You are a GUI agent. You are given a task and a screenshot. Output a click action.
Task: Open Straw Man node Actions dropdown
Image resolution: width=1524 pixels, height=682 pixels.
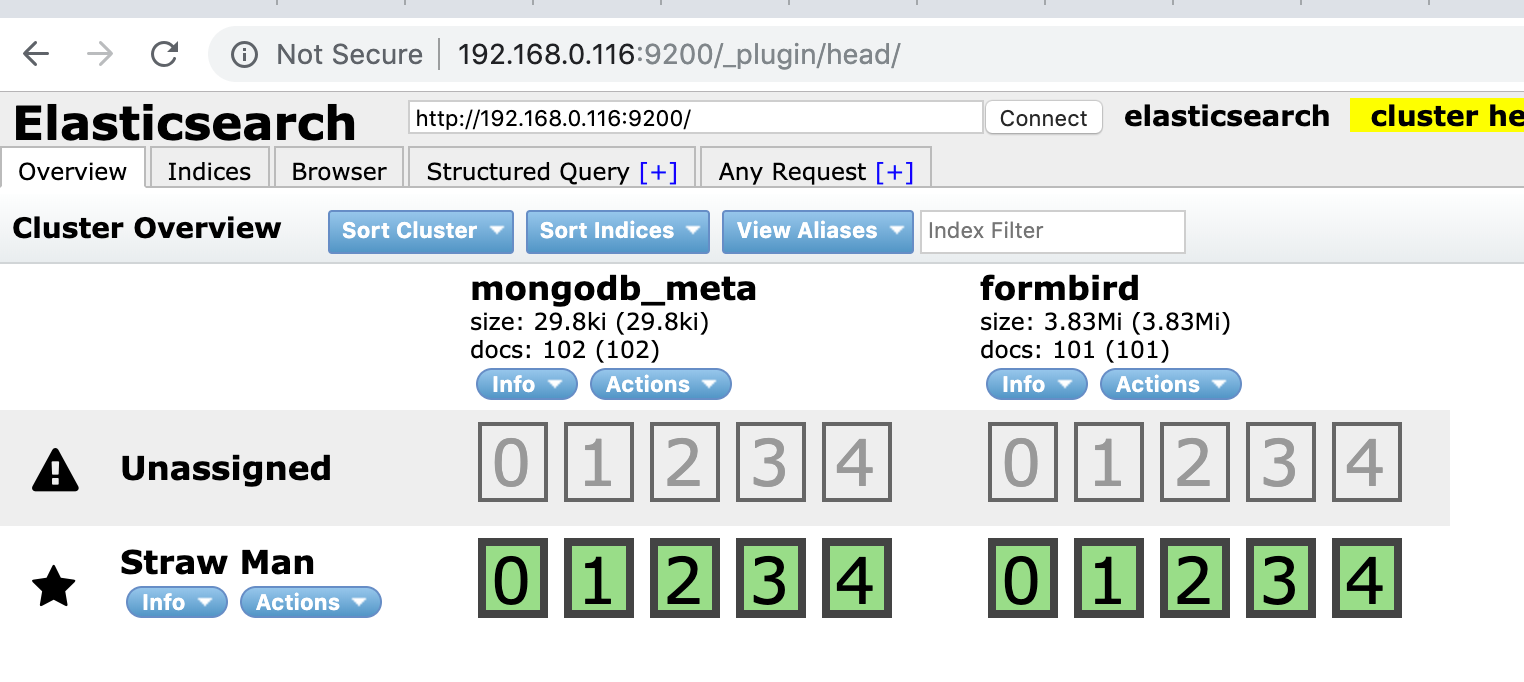[x=311, y=602]
